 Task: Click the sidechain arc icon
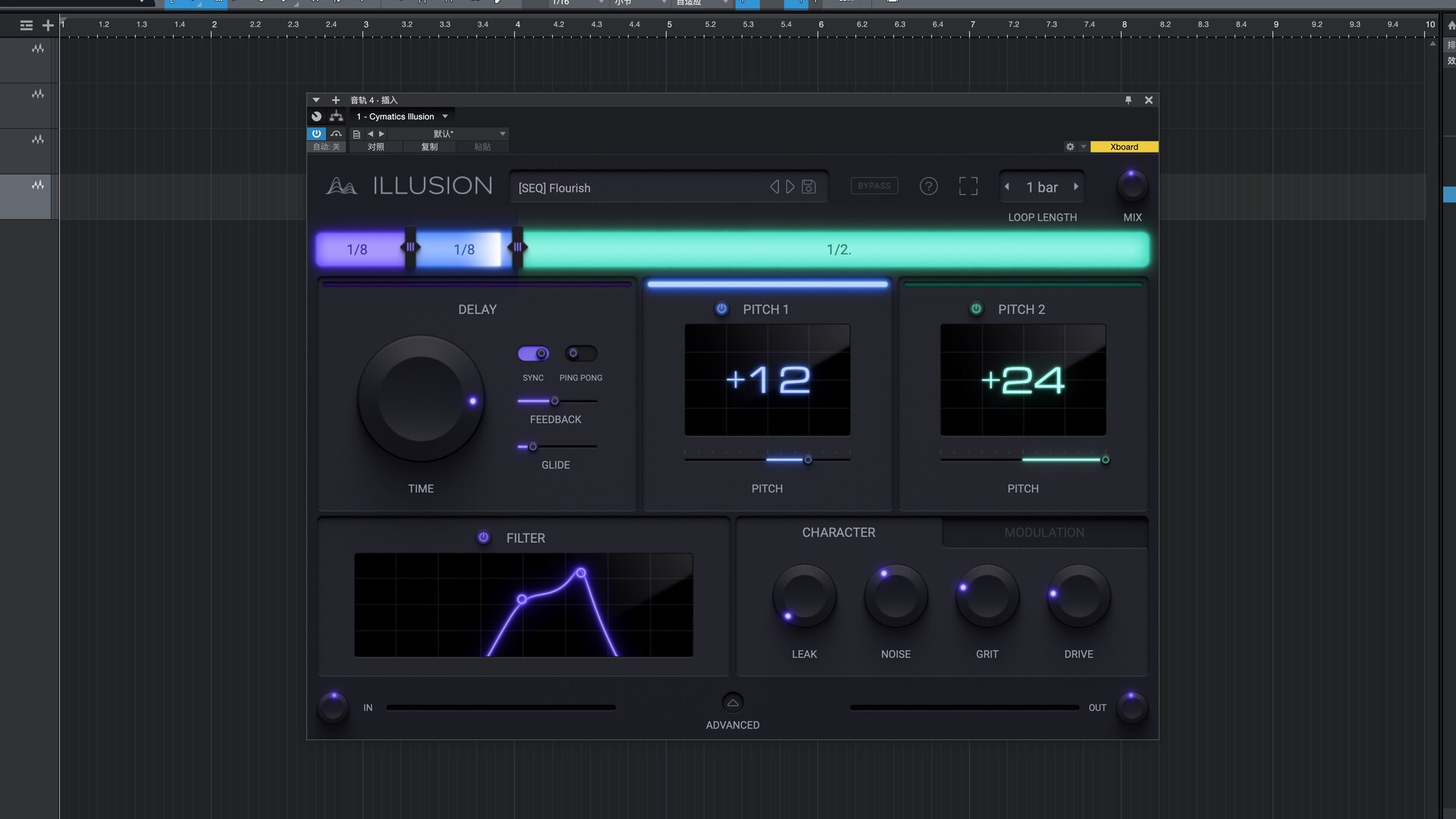point(336,133)
